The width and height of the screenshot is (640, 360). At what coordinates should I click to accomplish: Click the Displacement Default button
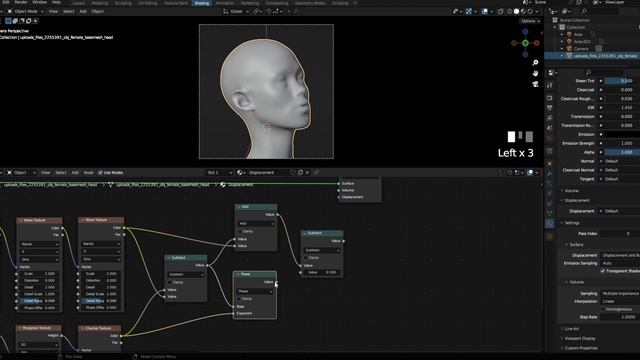click(x=620, y=211)
